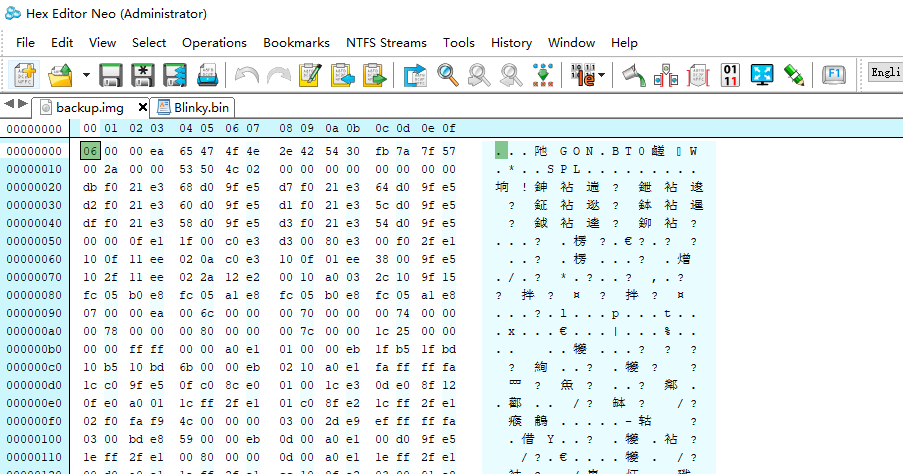Viewport: 903px width, 474px height.
Task: Undo the last change
Action: pyautogui.click(x=247, y=75)
